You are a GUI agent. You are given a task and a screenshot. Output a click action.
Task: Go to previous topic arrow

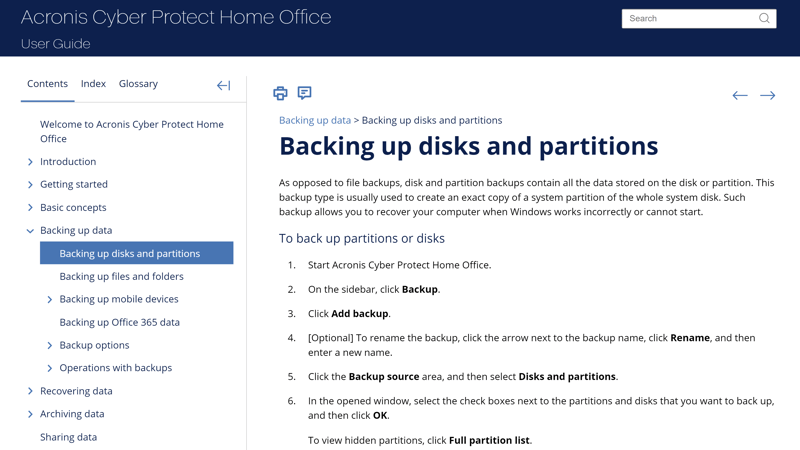pyautogui.click(x=740, y=95)
